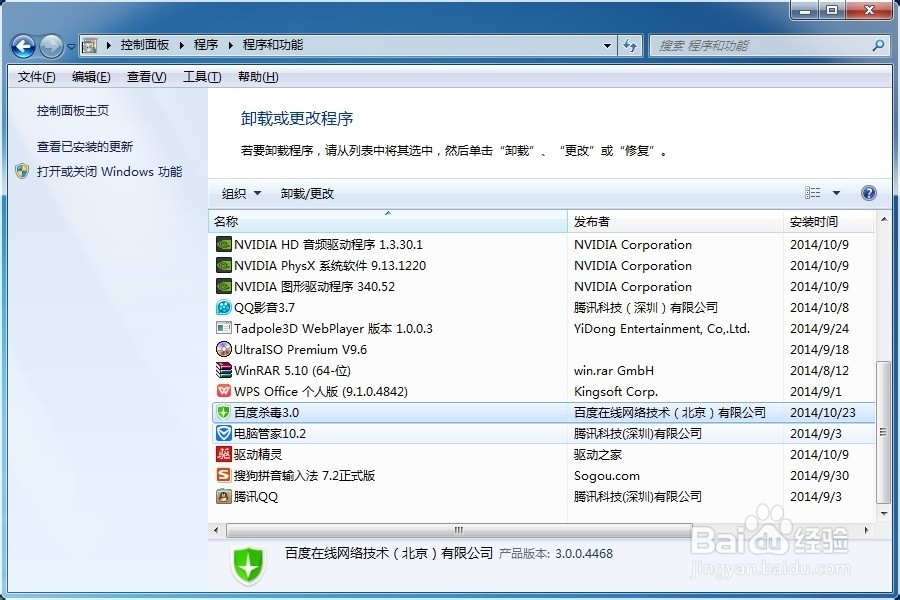Open the 工具(T) menu
Viewport: 900px width, 600px height.
pos(202,77)
